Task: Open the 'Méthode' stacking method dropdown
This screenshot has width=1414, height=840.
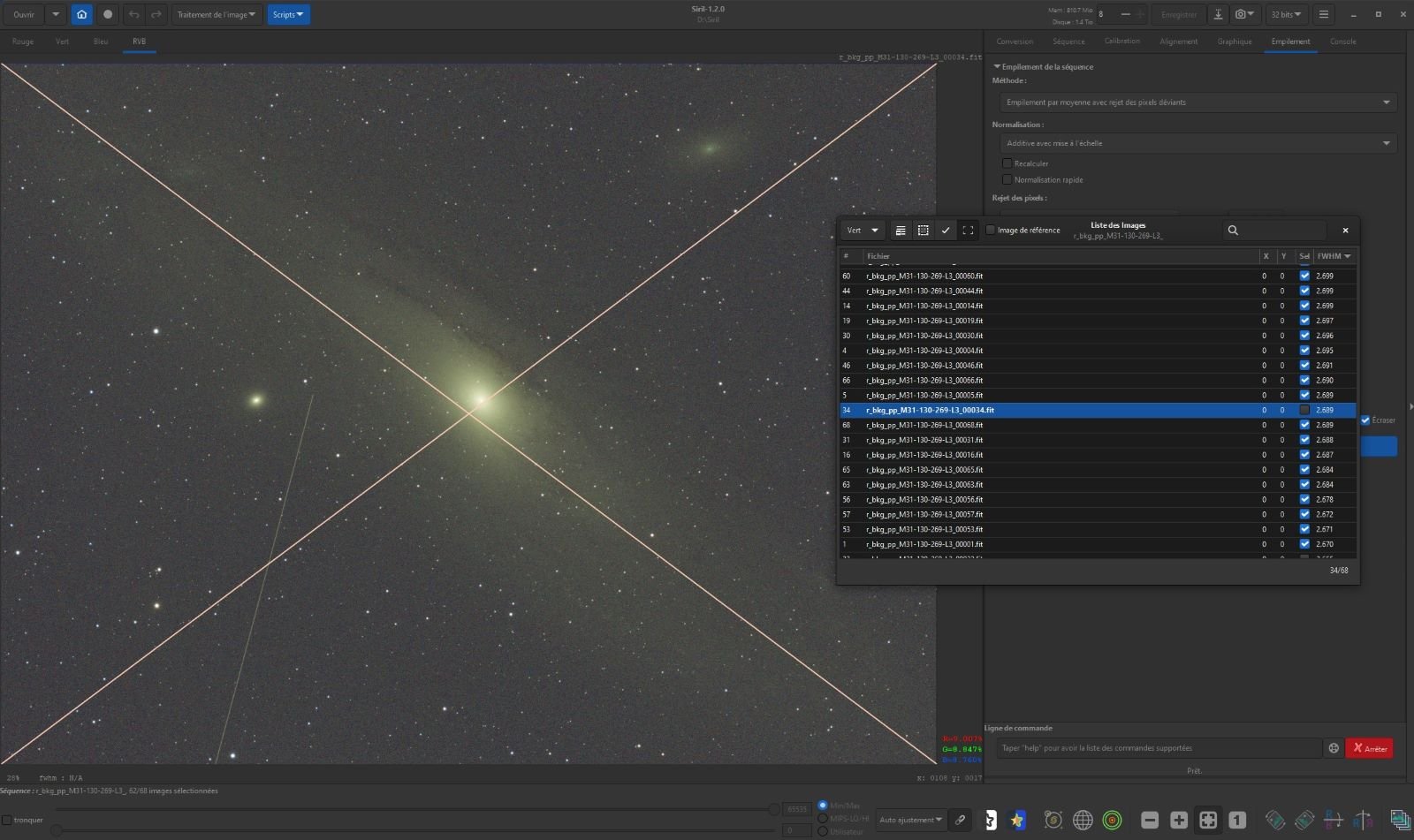Action: tap(1197, 102)
